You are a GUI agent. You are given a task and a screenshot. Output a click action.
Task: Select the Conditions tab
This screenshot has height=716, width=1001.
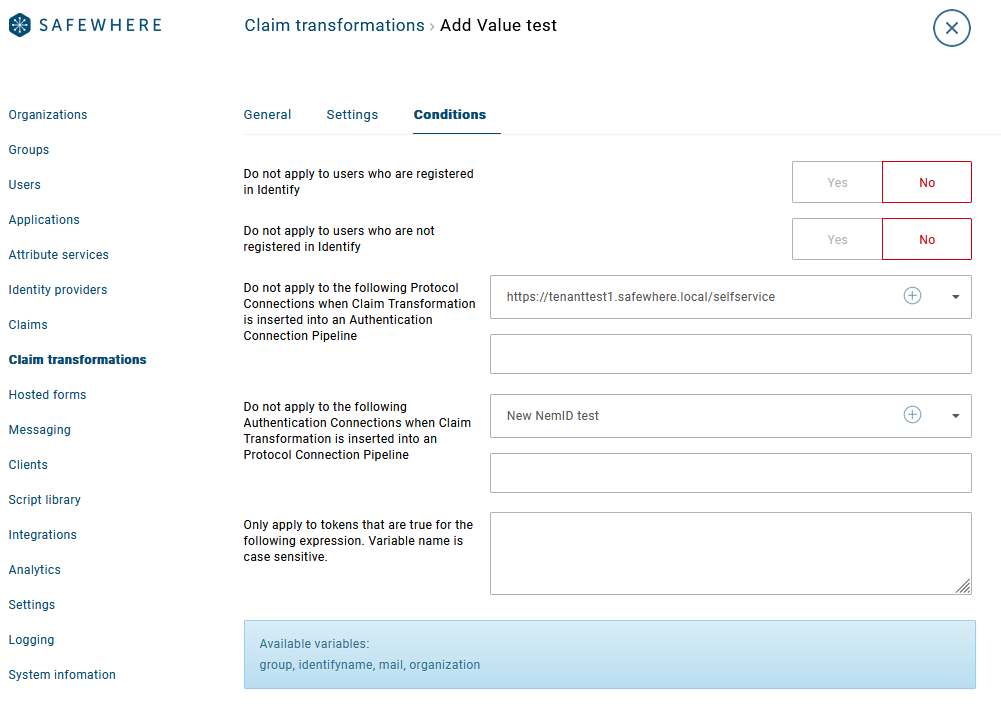[x=449, y=115]
